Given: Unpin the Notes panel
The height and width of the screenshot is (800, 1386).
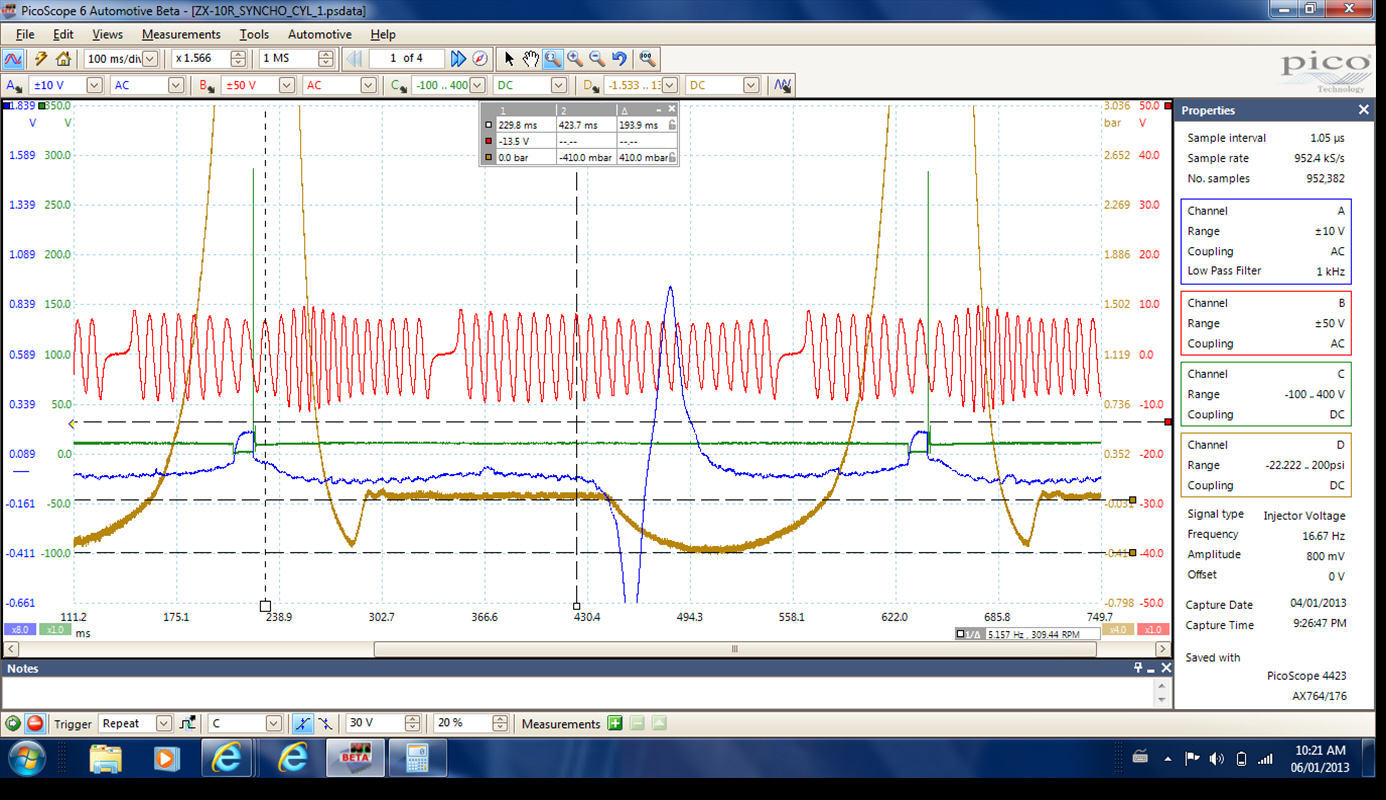Looking at the screenshot, I should (x=1138, y=668).
